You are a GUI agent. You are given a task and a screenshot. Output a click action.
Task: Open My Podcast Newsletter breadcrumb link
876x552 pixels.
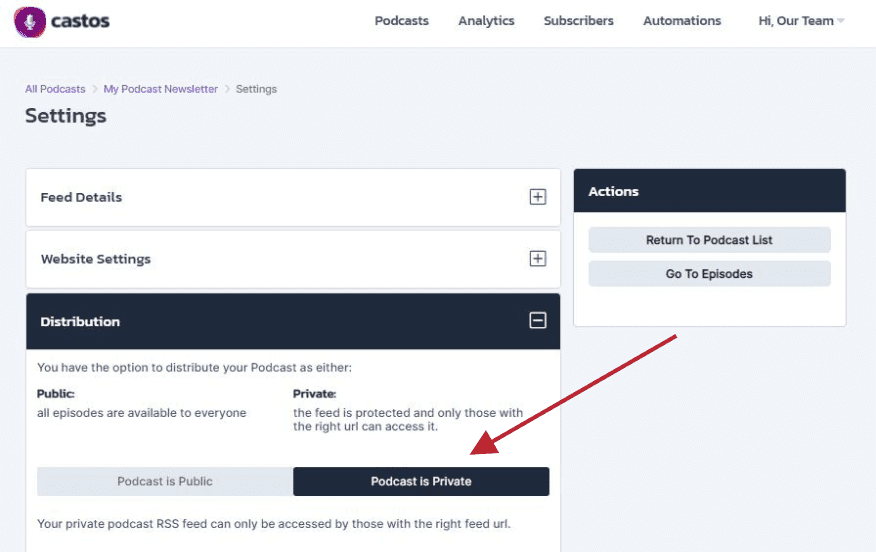coord(161,89)
